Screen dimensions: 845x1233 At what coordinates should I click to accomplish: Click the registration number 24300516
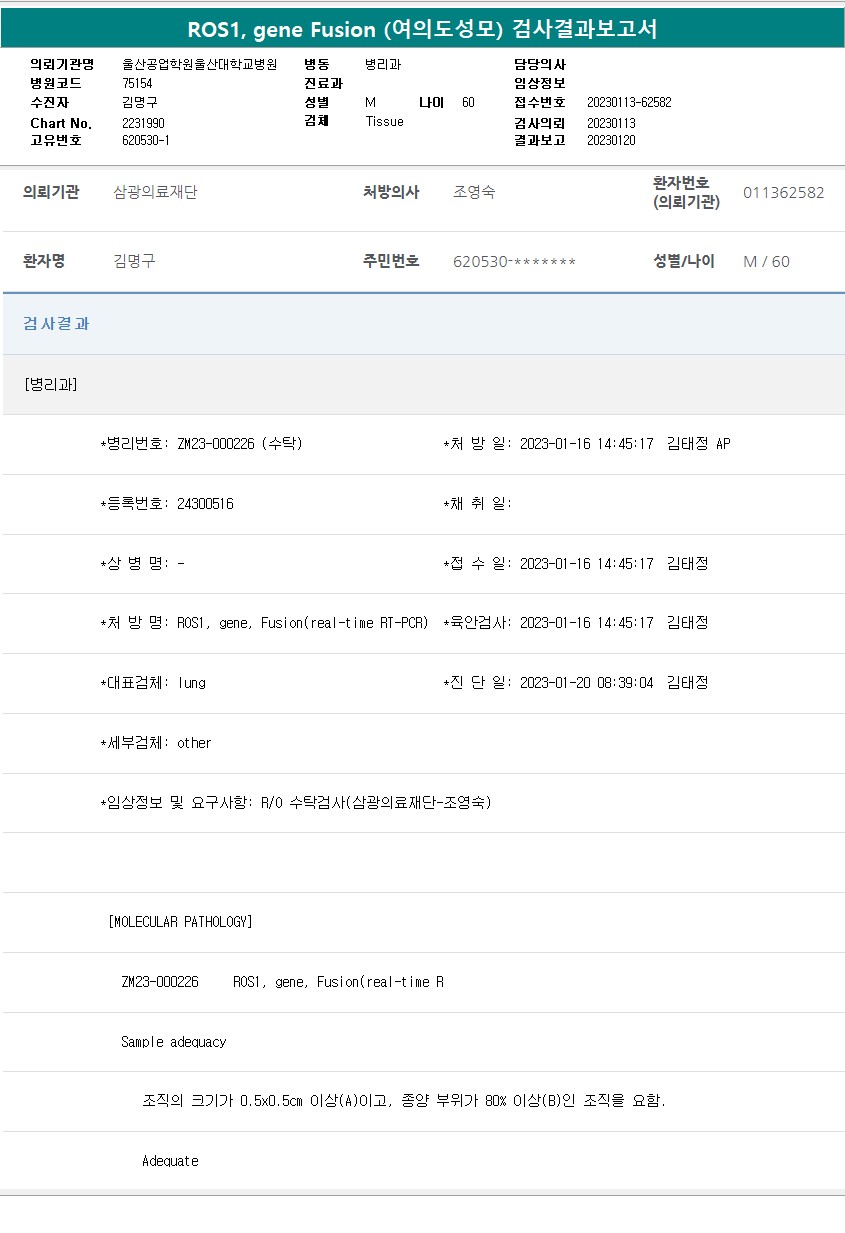pos(205,504)
